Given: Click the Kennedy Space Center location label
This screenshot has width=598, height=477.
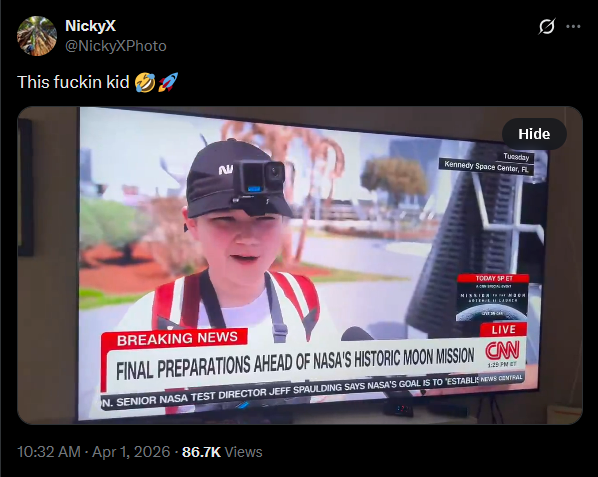Looking at the screenshot, I should [487, 167].
